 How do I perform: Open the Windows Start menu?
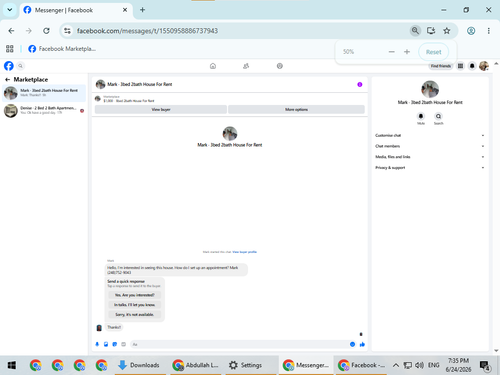pos(12,365)
